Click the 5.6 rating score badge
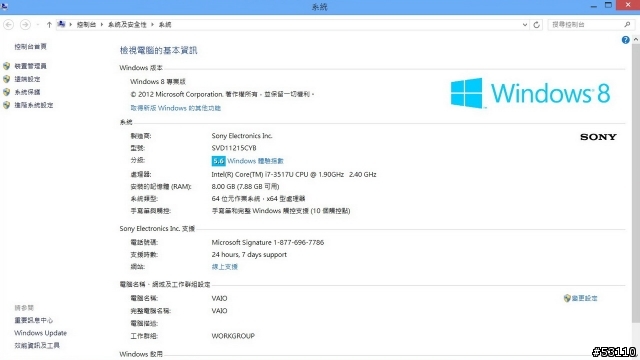 218,161
